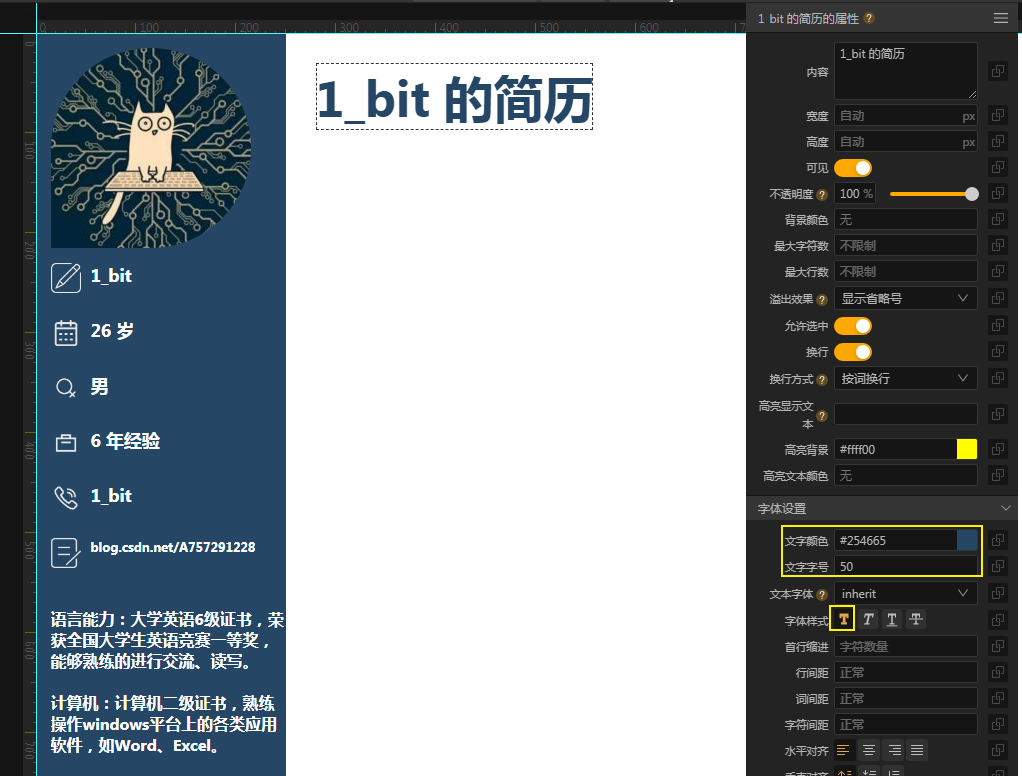Click the 字符间距 input field

point(905,725)
